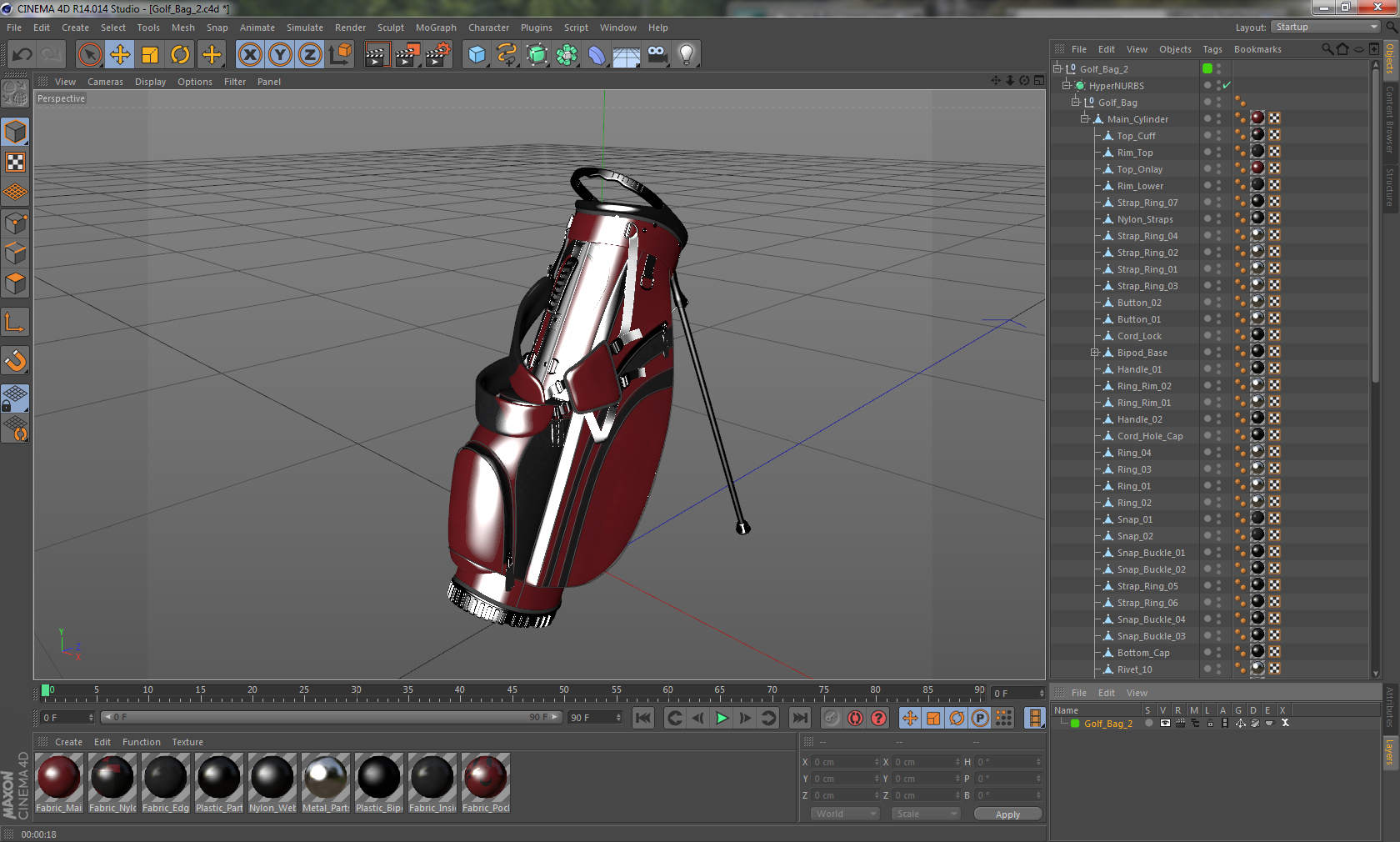This screenshot has width=1400, height=842.
Task: Activate the Move tool in toolbar
Action: click(x=120, y=55)
